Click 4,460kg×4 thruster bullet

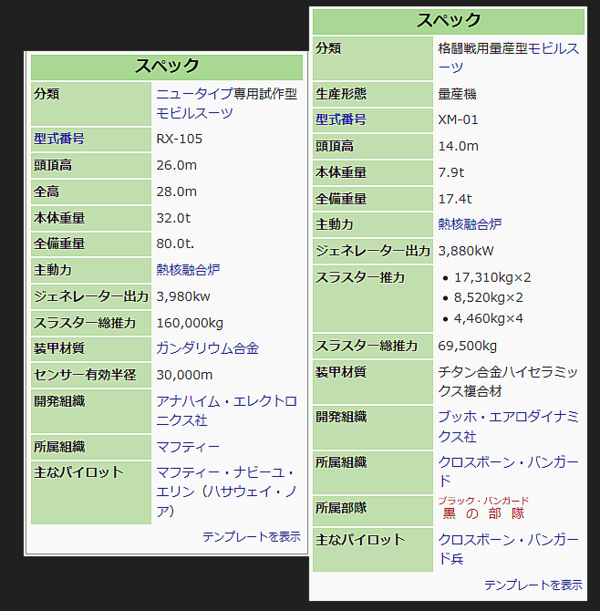(x=489, y=318)
